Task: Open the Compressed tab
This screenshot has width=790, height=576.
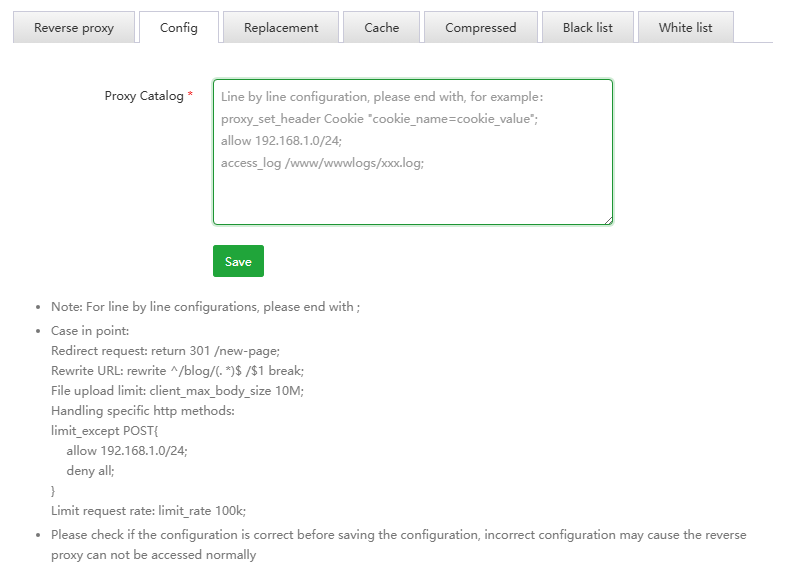Action: coord(481,28)
